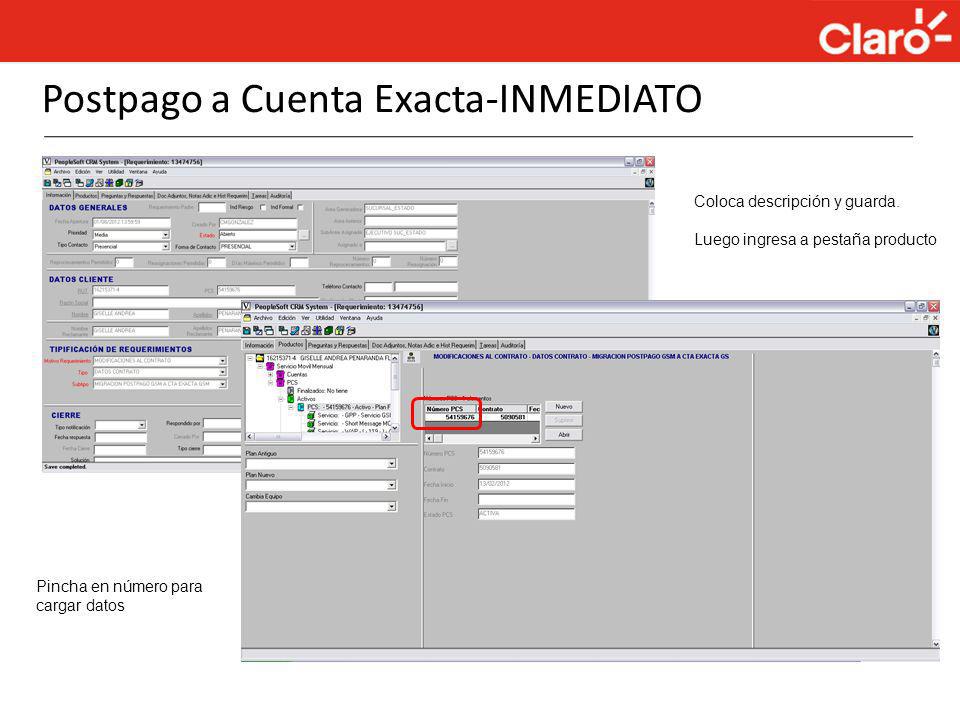Open the Tipo notificación dropdown in Cierre

click(x=141, y=425)
